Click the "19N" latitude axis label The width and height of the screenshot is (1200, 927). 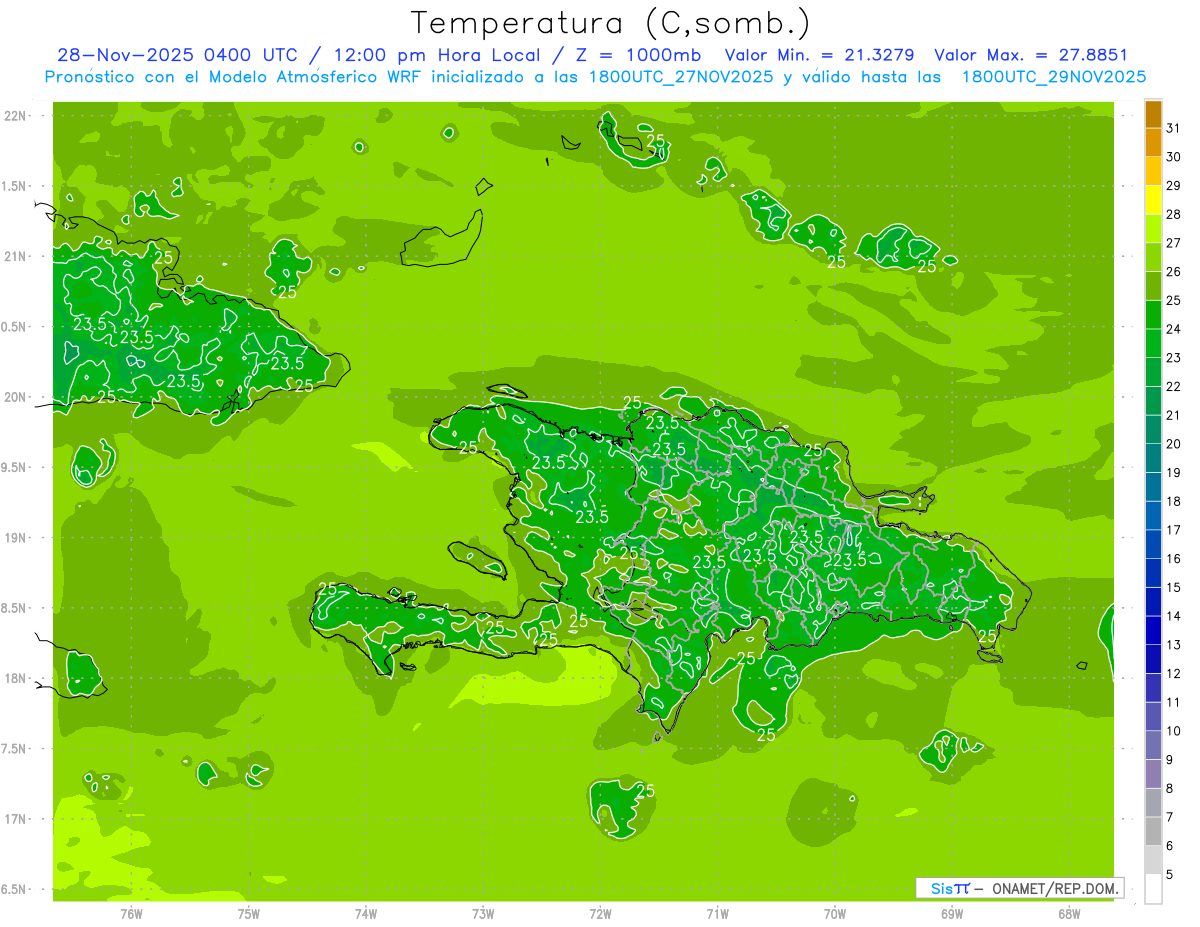pyautogui.click(x=16, y=537)
